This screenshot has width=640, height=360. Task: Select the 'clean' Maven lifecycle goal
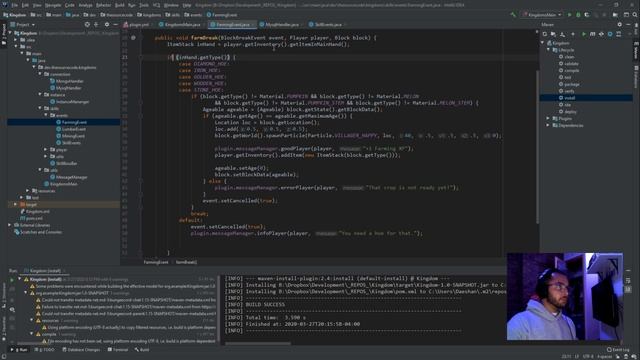(x=570, y=57)
